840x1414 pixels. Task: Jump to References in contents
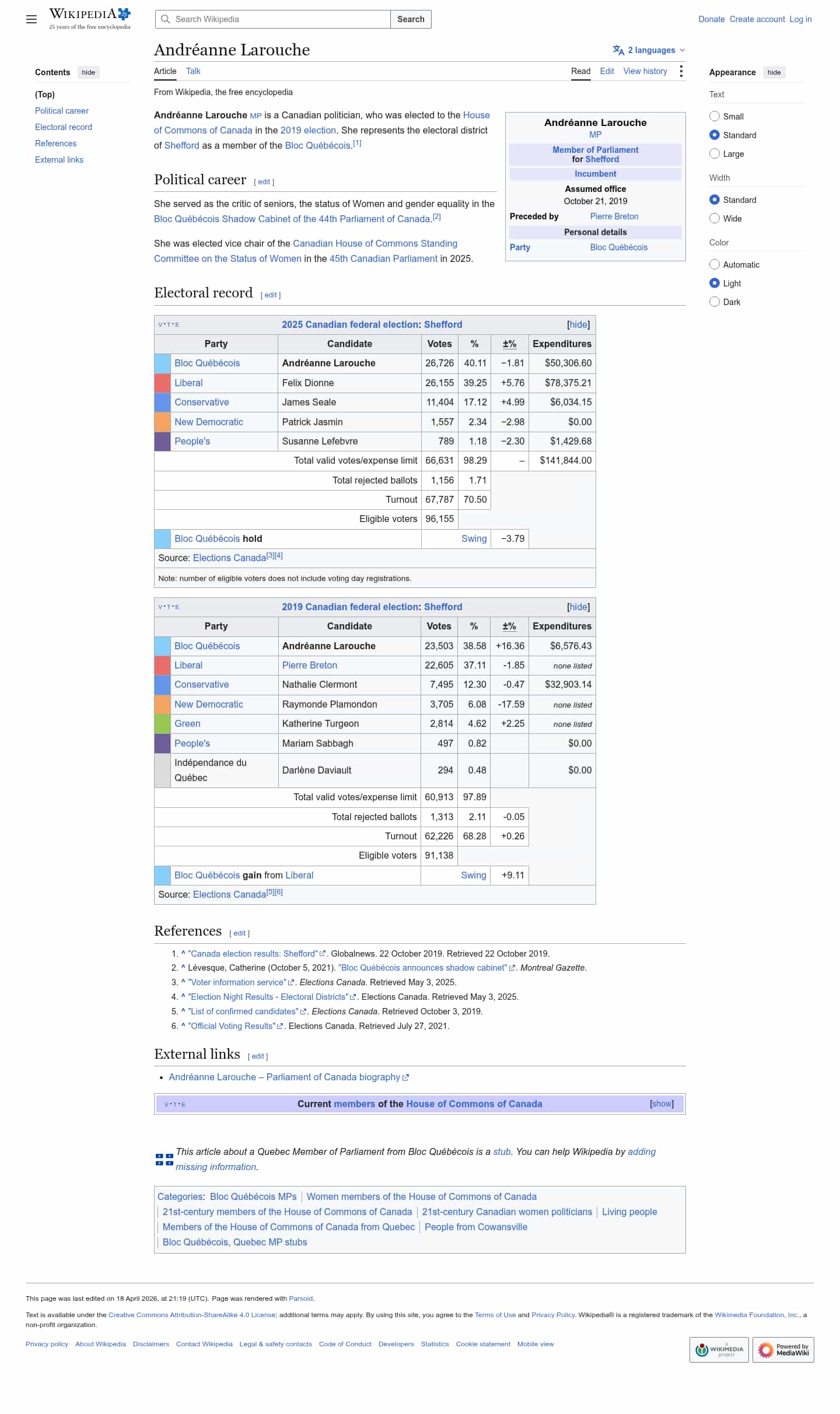tap(55, 143)
